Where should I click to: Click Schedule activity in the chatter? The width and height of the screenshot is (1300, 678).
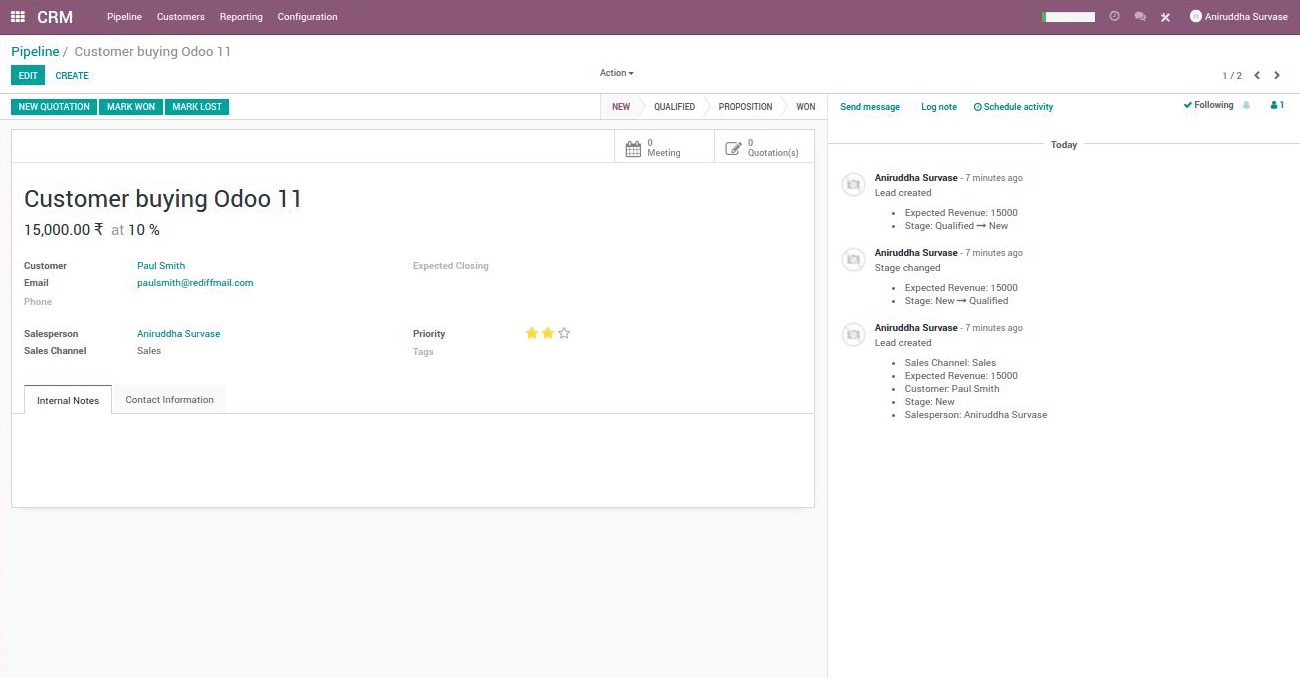point(1013,107)
